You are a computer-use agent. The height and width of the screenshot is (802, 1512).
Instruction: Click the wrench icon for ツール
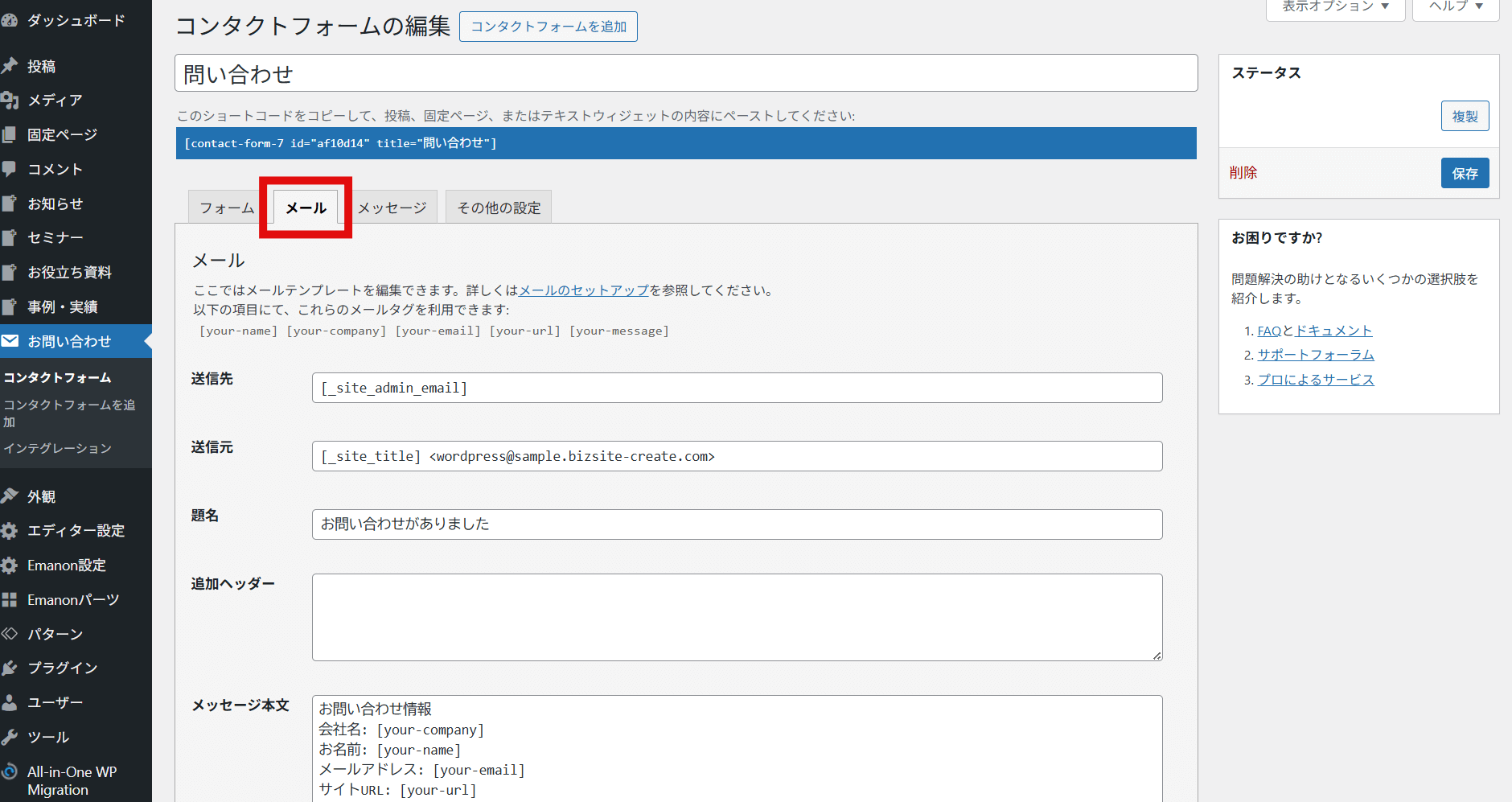(x=10, y=737)
